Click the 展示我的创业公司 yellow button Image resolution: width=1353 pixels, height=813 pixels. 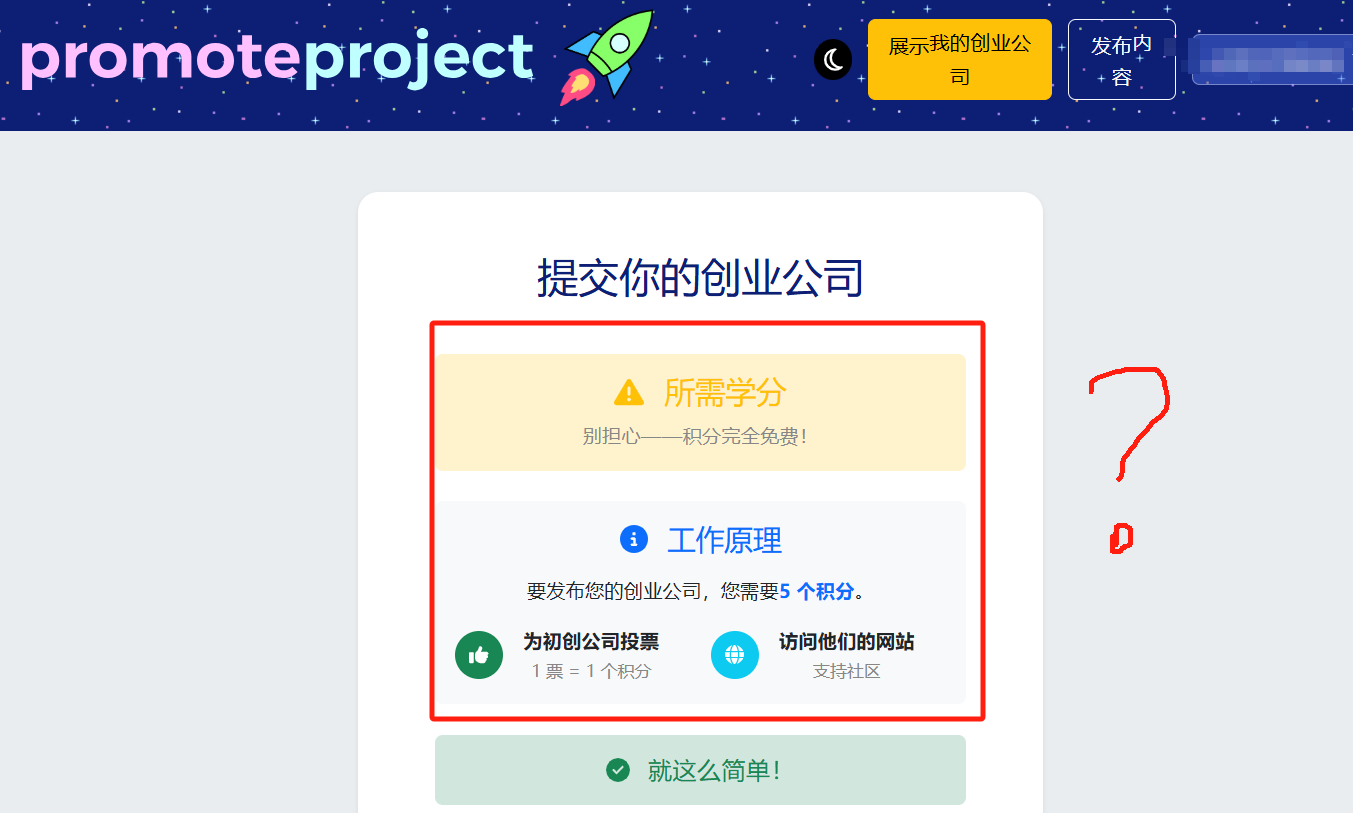[960, 60]
